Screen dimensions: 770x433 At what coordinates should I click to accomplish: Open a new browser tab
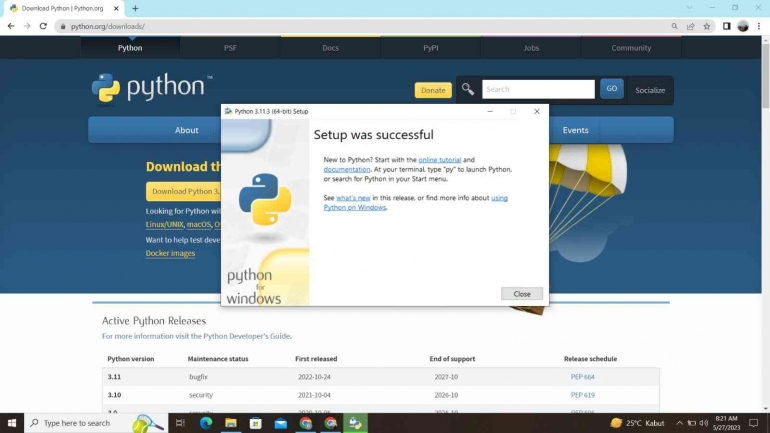pos(135,8)
